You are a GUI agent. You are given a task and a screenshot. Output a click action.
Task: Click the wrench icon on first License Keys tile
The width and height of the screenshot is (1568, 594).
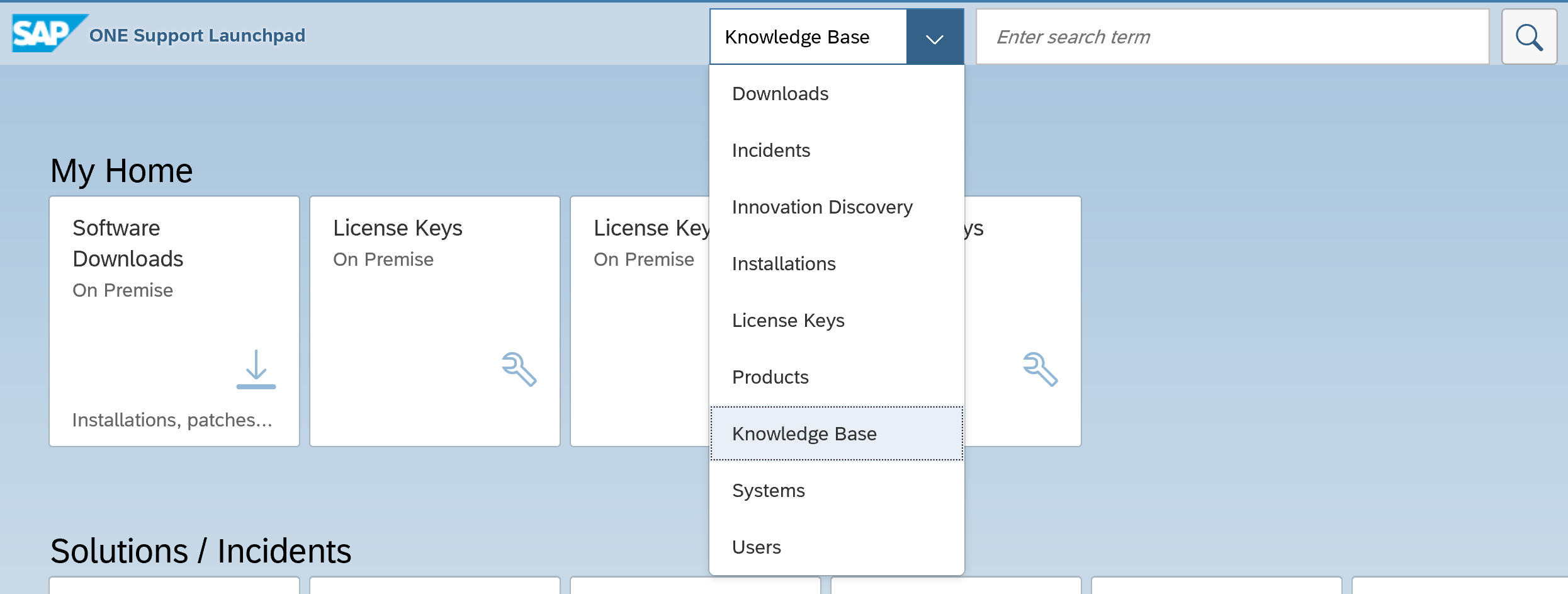519,369
